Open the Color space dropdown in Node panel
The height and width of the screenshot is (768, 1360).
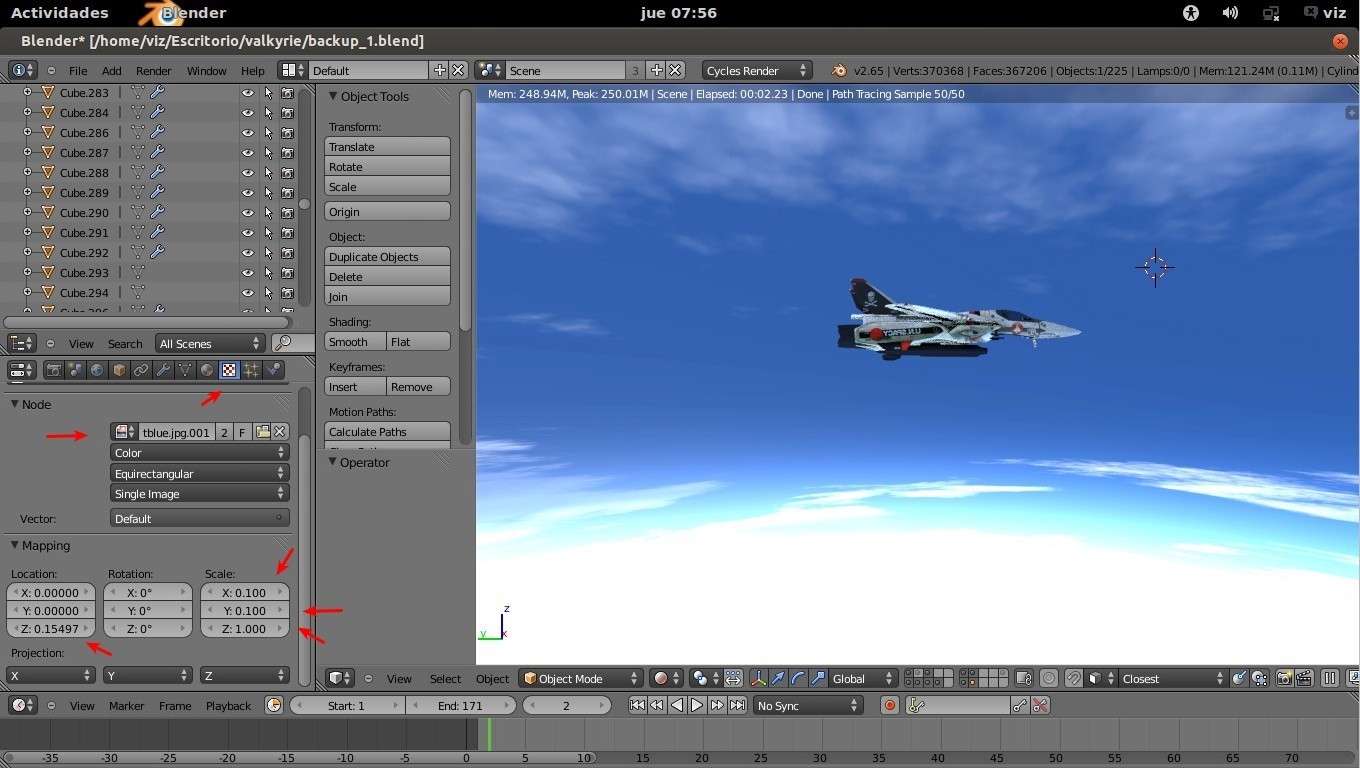point(200,452)
